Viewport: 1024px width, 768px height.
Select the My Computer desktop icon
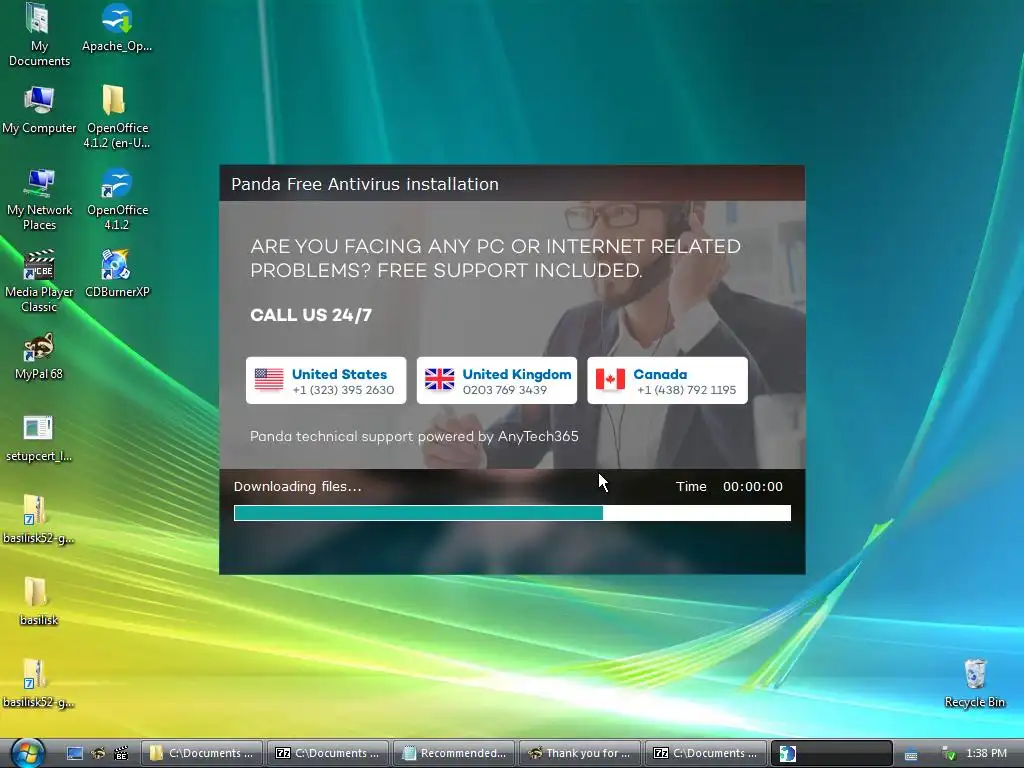(x=39, y=109)
